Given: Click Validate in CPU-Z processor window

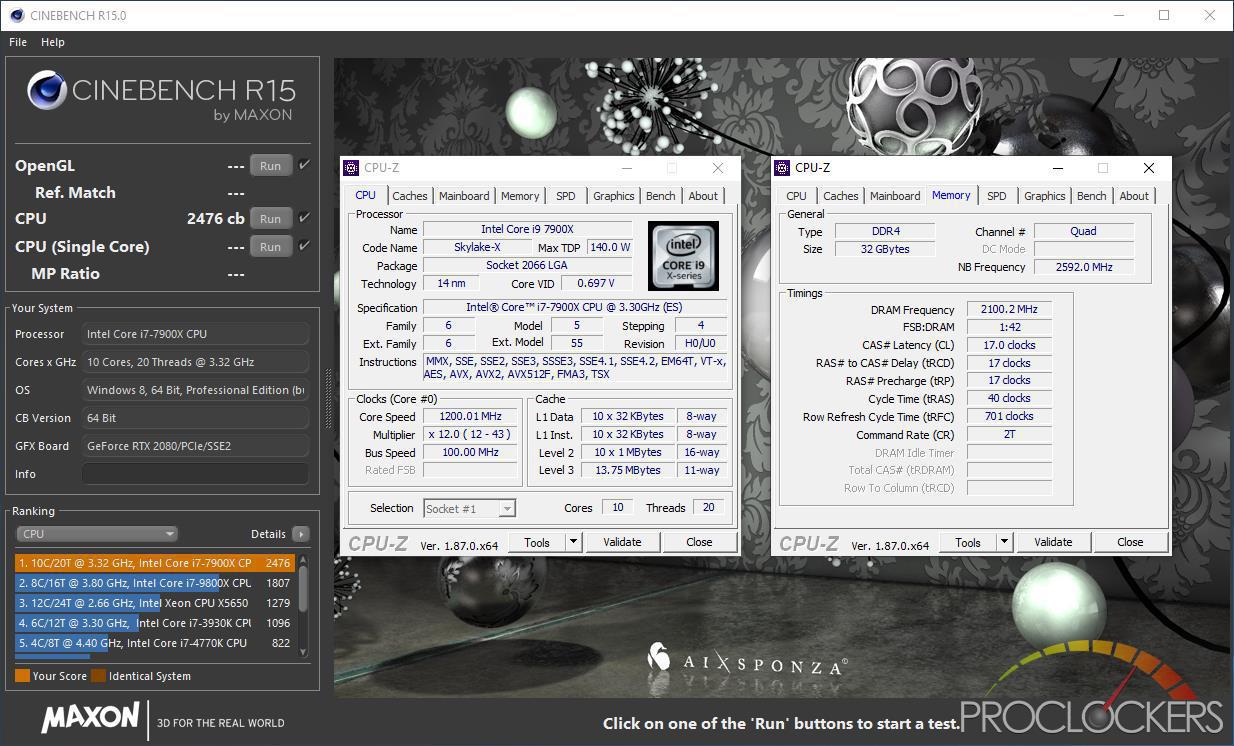Looking at the screenshot, I should 622,542.
